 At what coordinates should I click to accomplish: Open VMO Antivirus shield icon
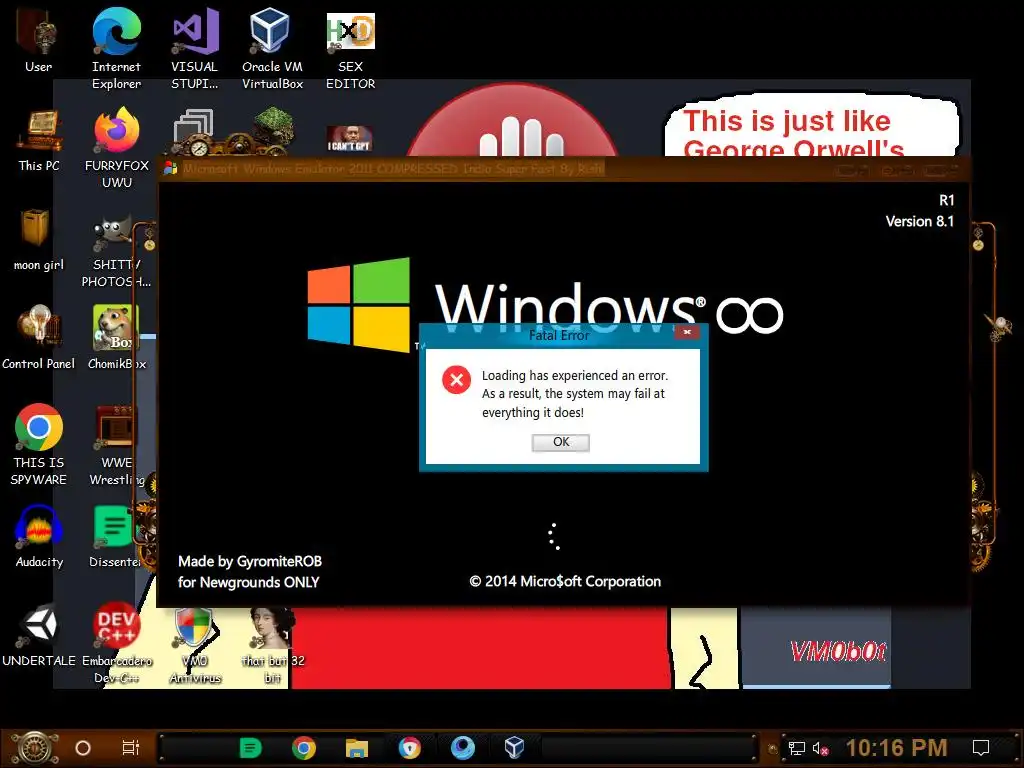[x=195, y=645]
